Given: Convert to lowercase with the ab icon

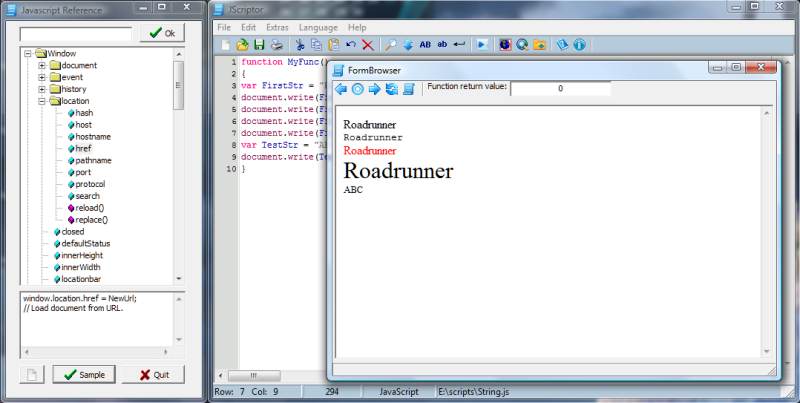Looking at the screenshot, I should tap(442, 45).
